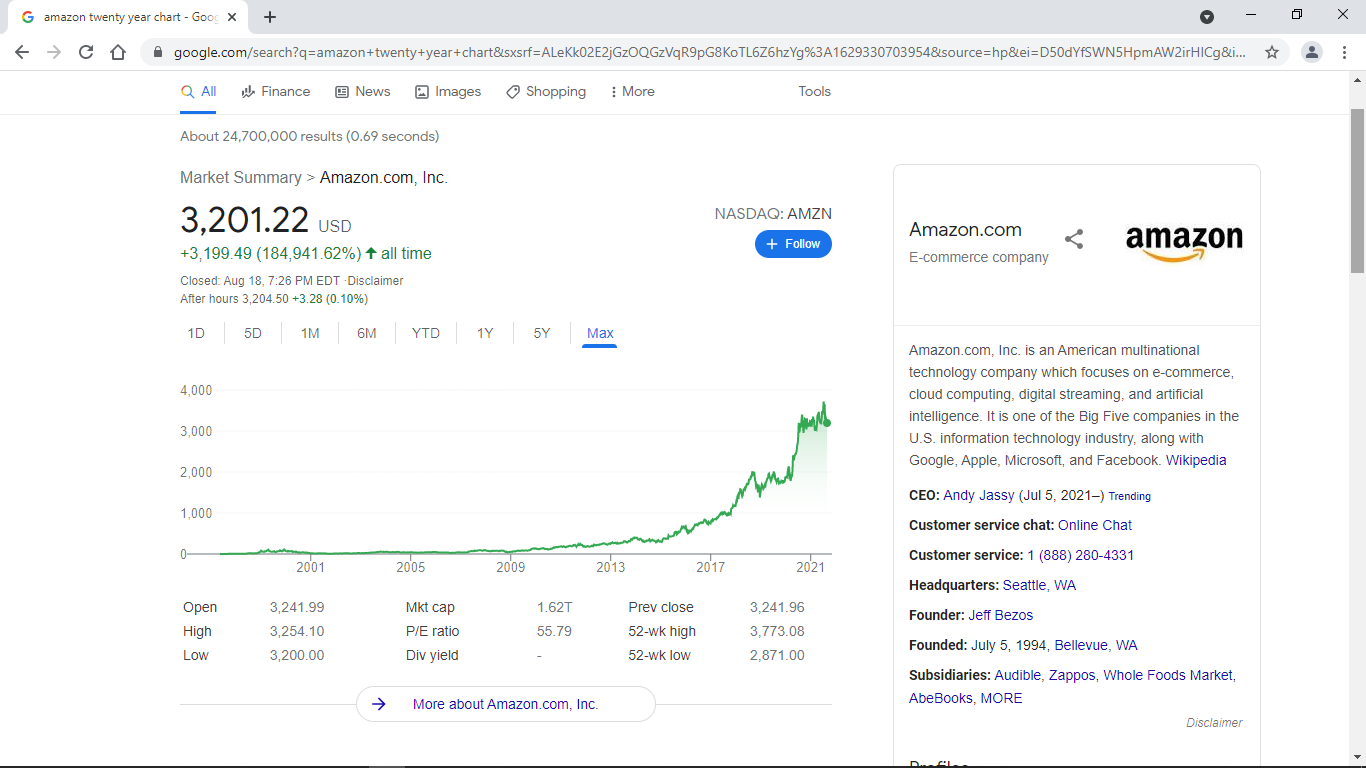Click the P/E ratio value 55.79
The height and width of the screenshot is (768, 1366).
pos(554,631)
